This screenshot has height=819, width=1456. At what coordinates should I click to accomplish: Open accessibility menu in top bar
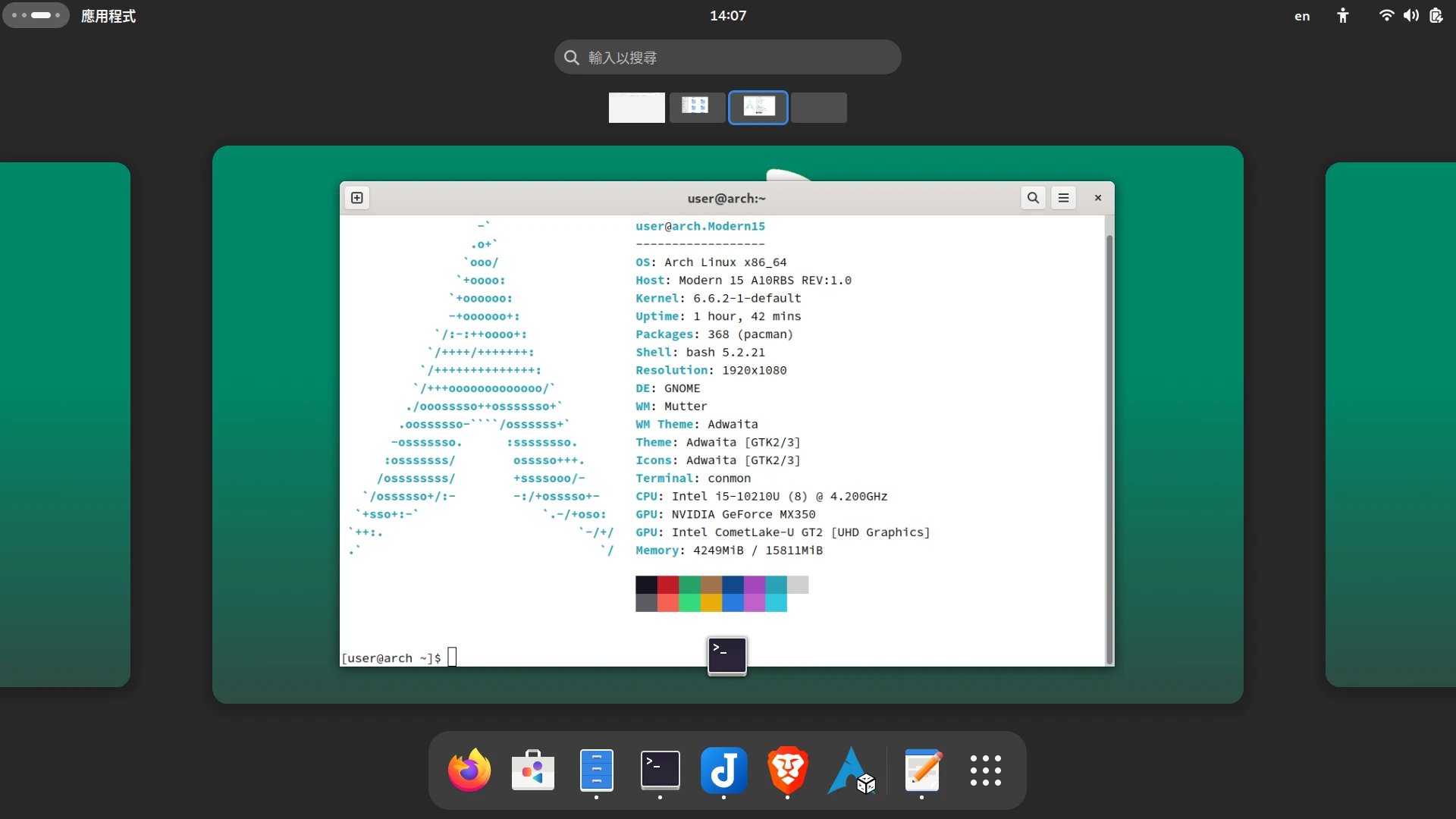click(1342, 16)
